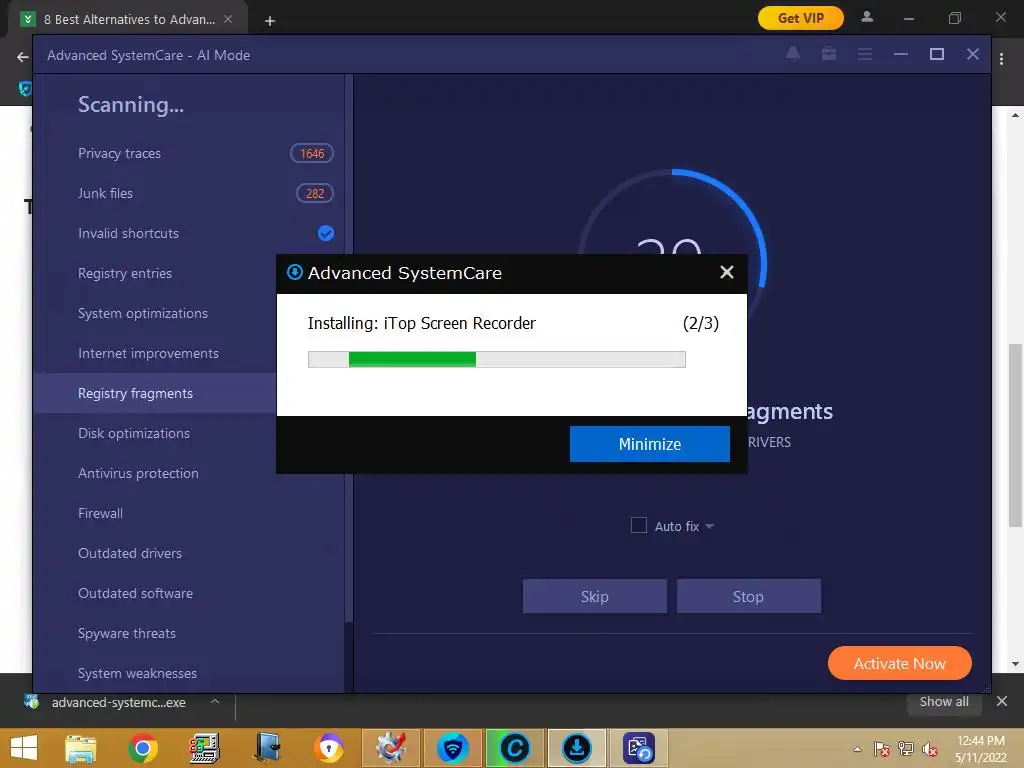Click the browser back arrow

point(22,57)
